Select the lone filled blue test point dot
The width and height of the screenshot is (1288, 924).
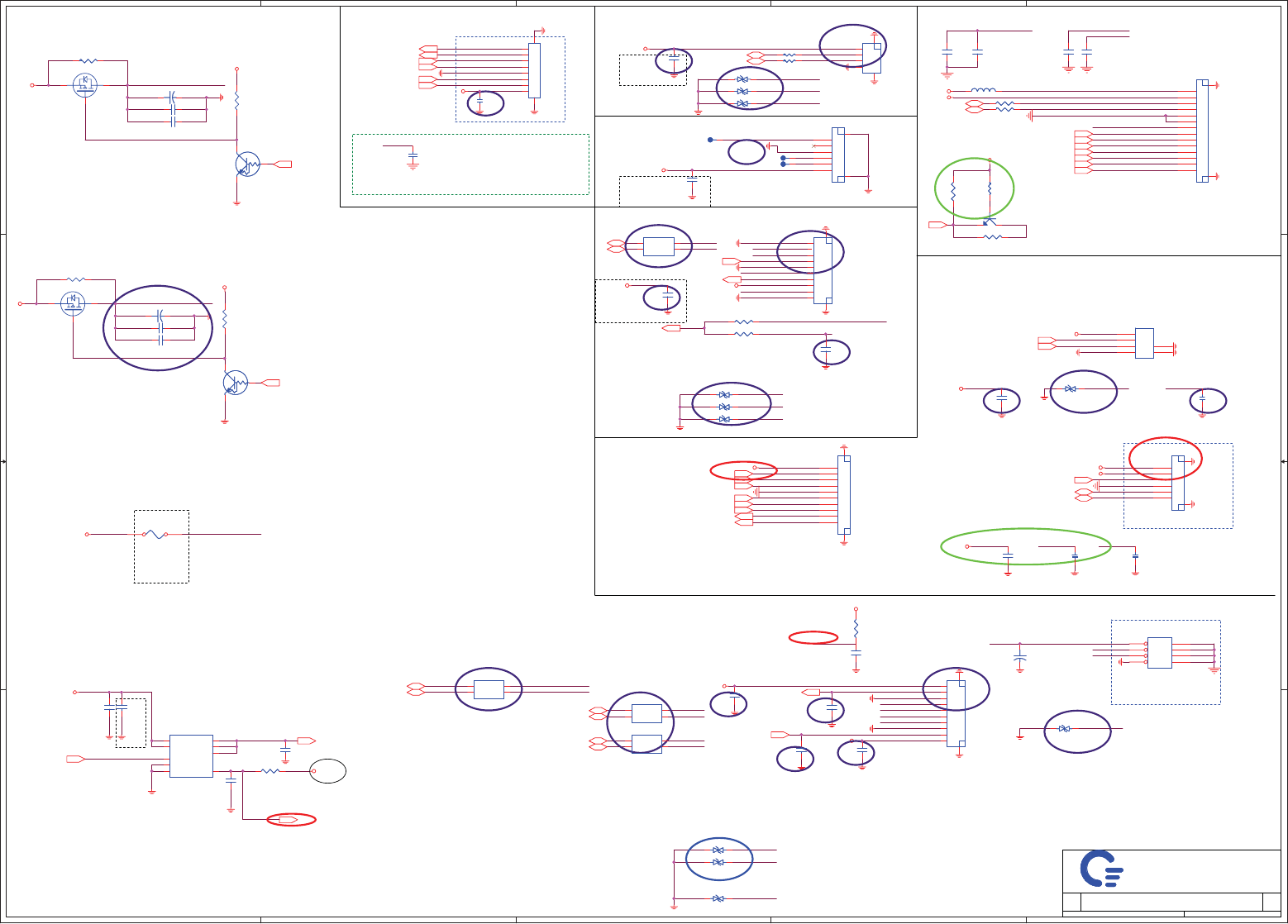(x=709, y=140)
